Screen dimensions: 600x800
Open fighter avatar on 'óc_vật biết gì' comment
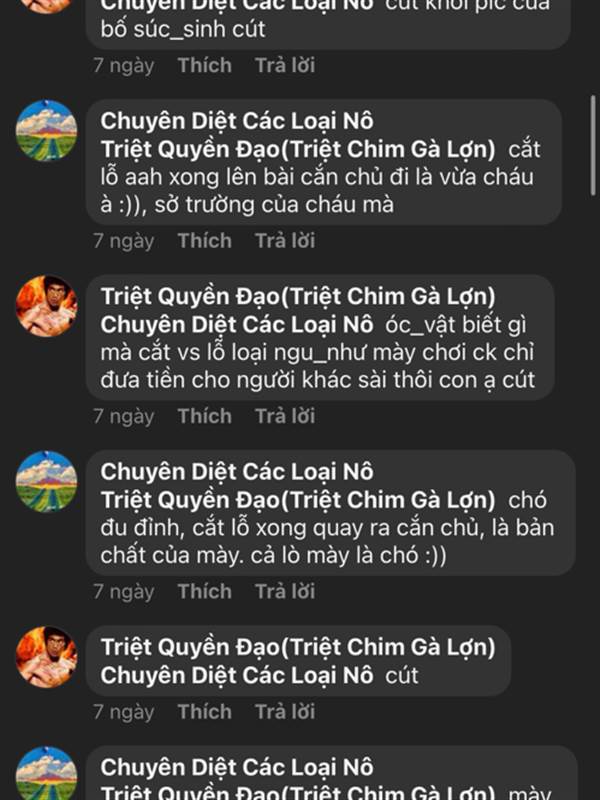[x=46, y=306]
